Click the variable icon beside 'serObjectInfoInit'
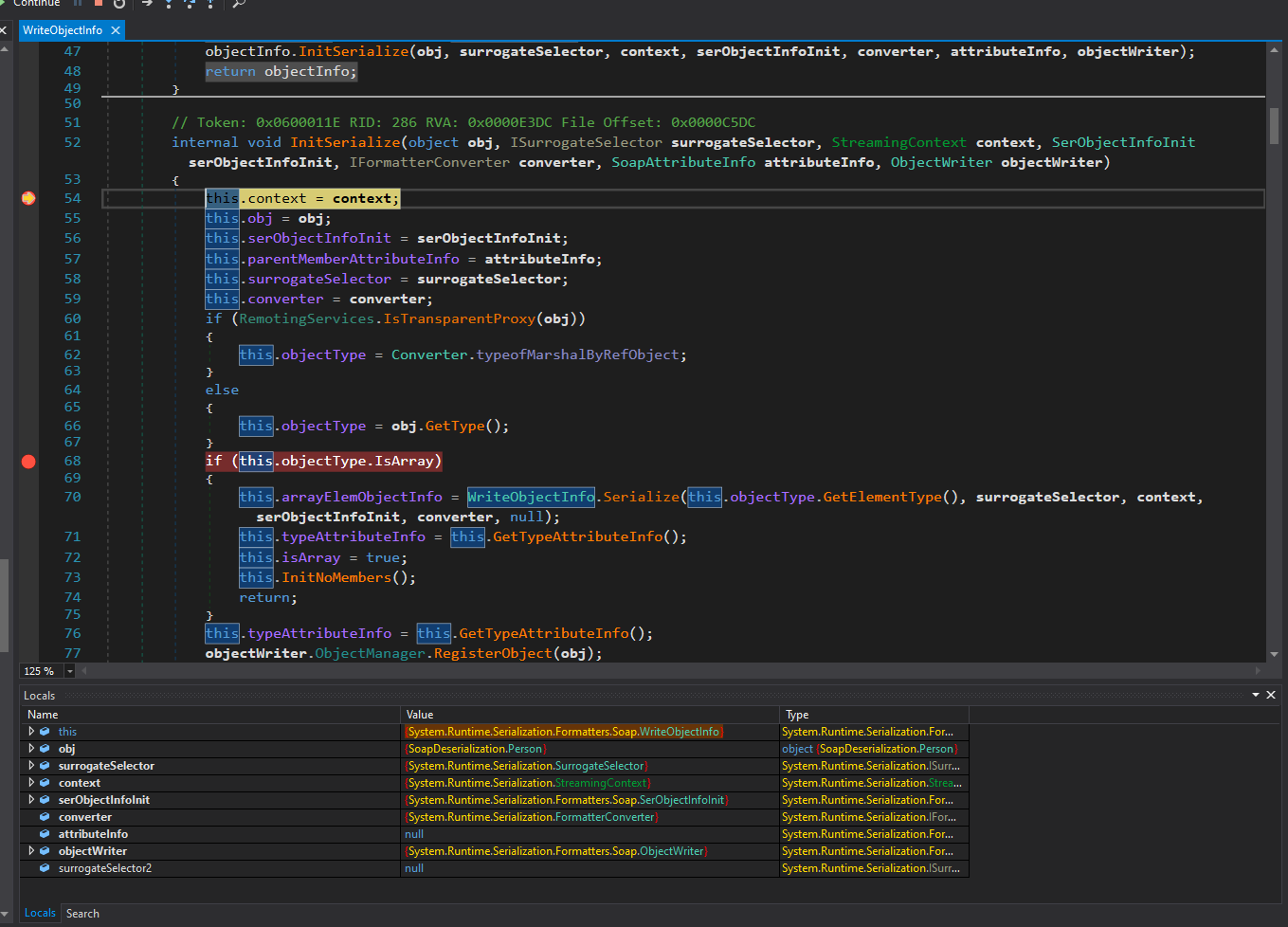Viewport: 1288px width, 927px height. (x=45, y=800)
